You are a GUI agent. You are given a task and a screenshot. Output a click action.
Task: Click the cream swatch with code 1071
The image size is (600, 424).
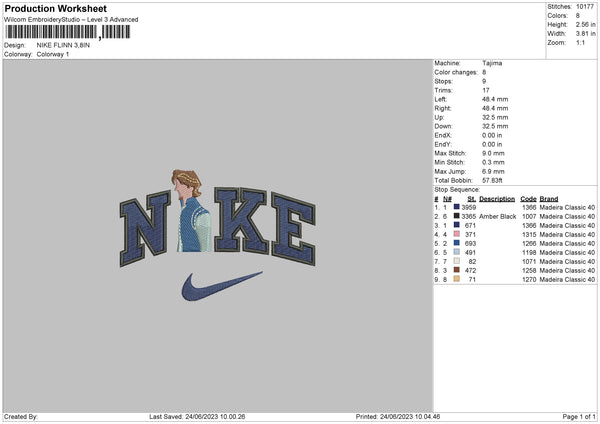click(456, 261)
